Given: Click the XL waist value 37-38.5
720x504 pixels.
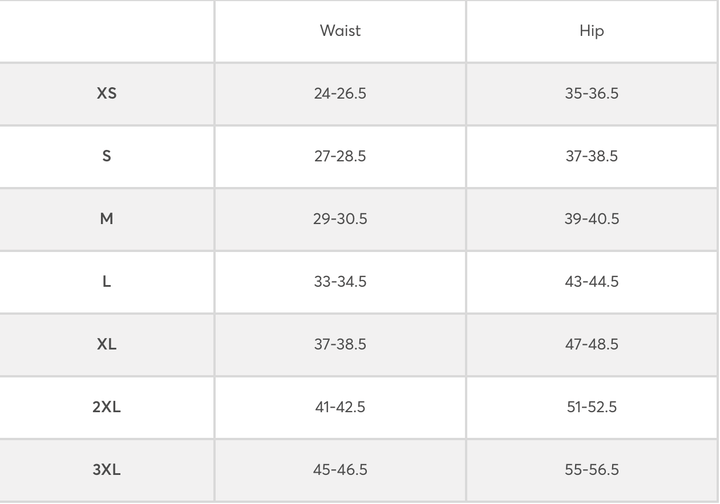Looking at the screenshot, I should (x=340, y=344).
